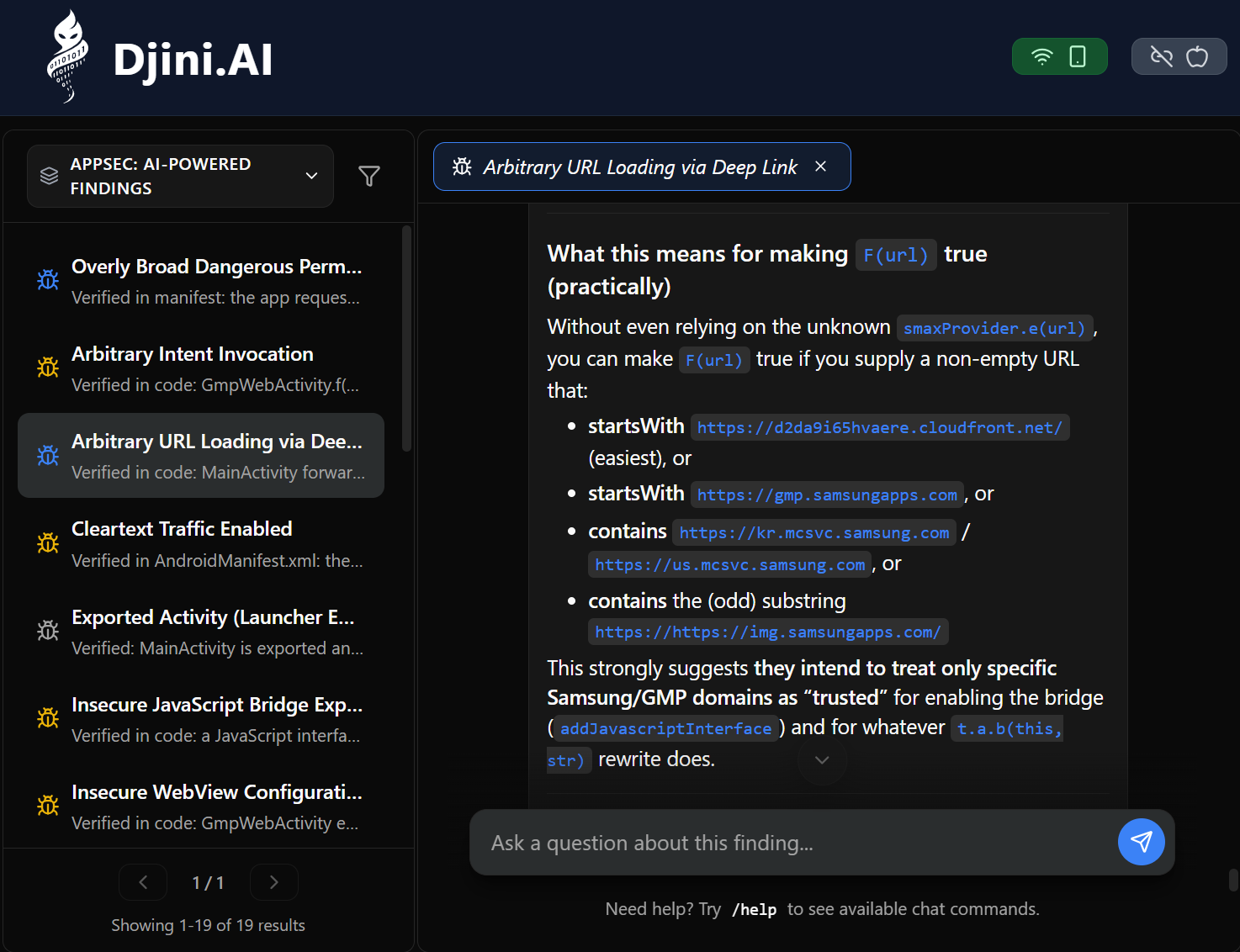Screen dimensions: 1240x952
Task: Click the https://us.mcsvc.samsung.com code snippet
Action: 730,564
